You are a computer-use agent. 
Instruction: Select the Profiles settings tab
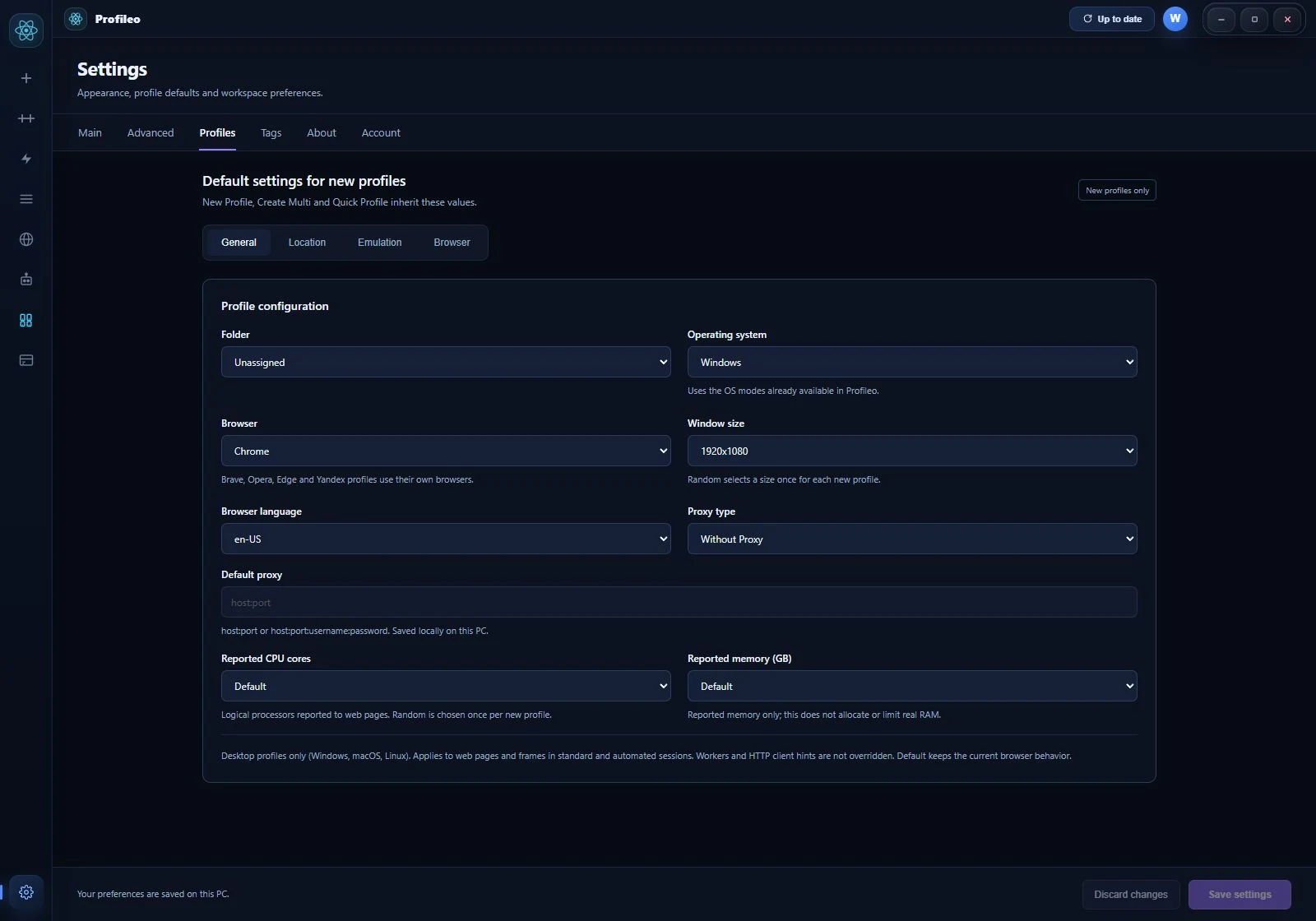217,132
